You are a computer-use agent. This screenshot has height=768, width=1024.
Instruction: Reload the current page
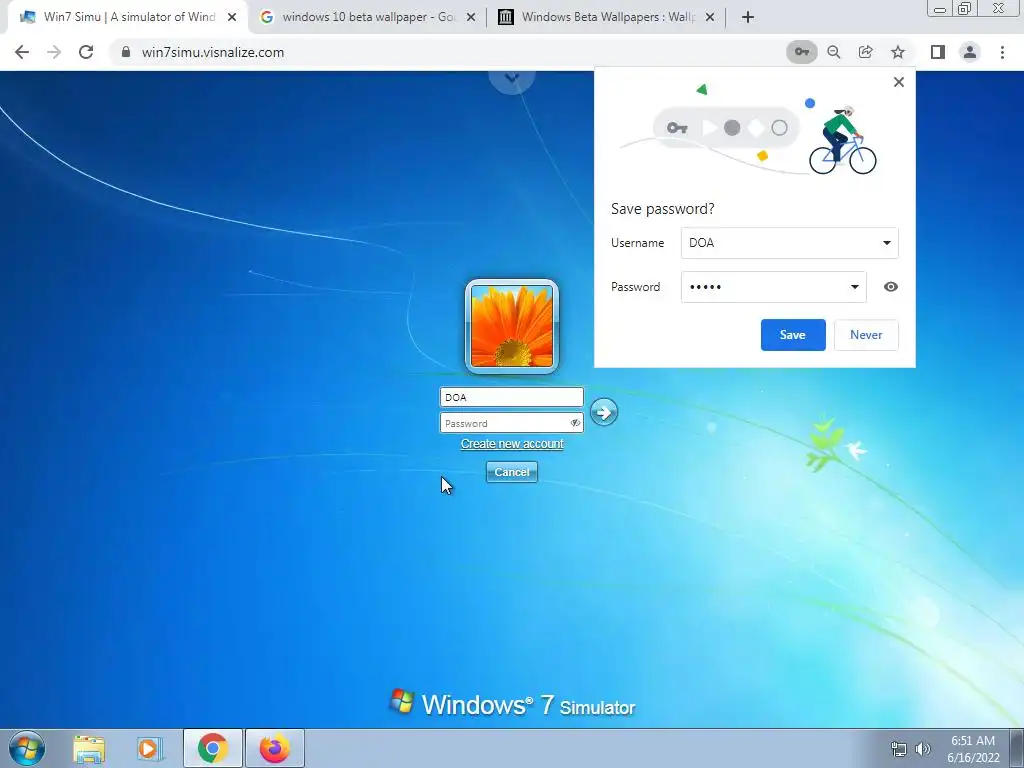[86, 52]
